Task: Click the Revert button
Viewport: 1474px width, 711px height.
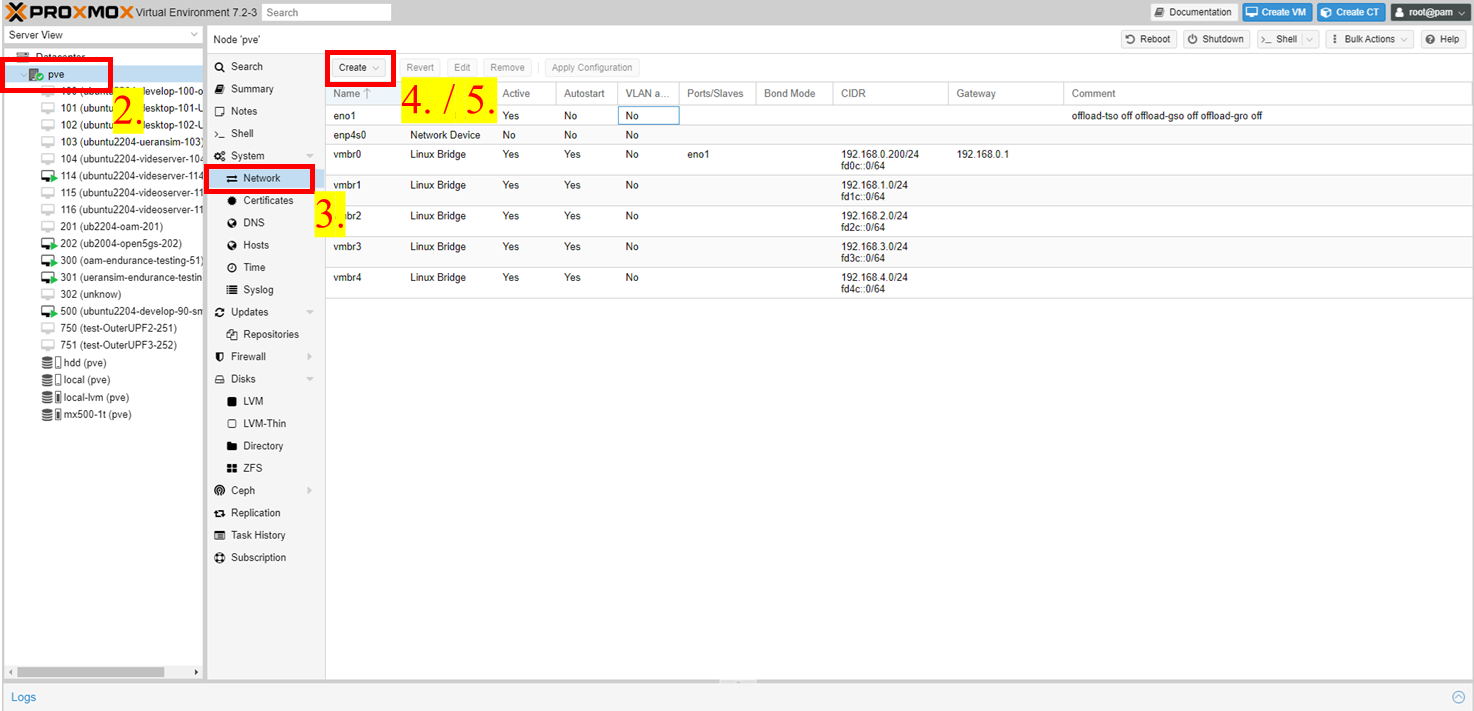Action: pyautogui.click(x=420, y=68)
